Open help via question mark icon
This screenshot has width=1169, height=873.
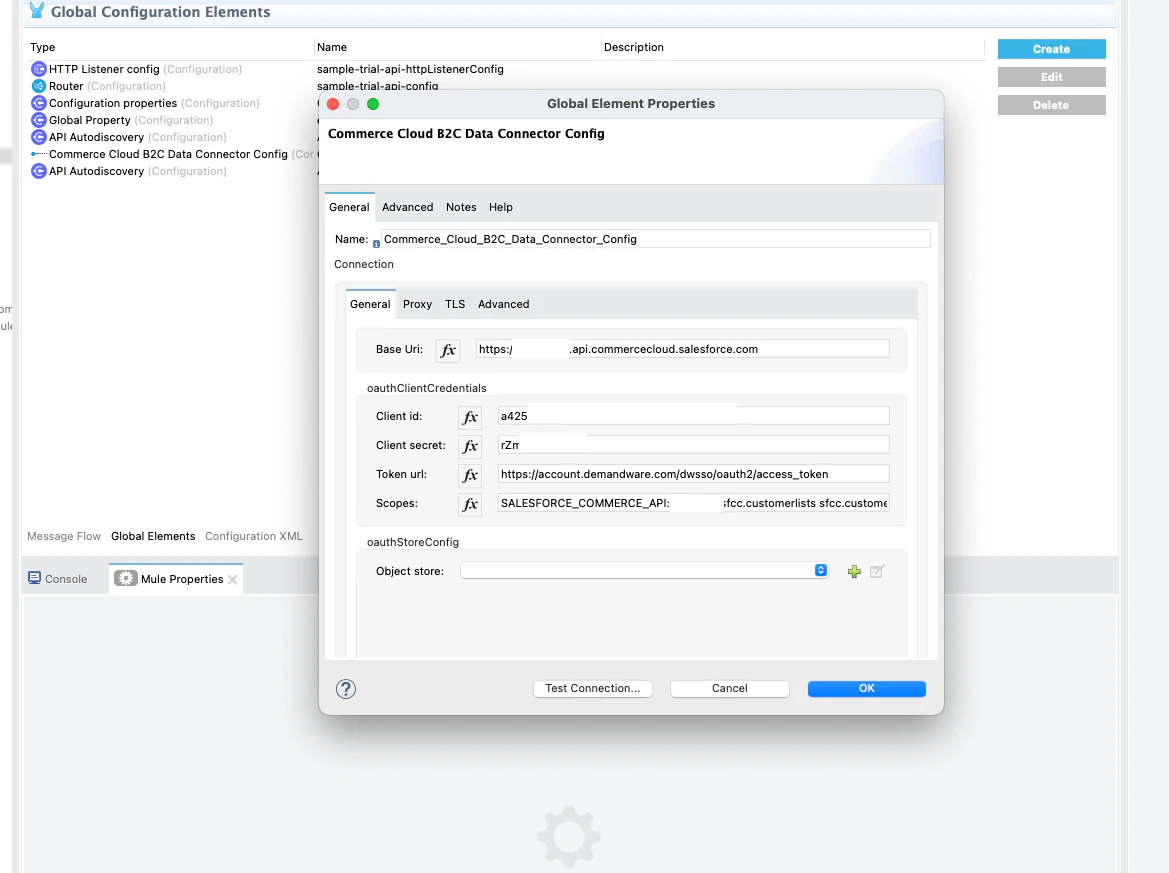click(346, 689)
